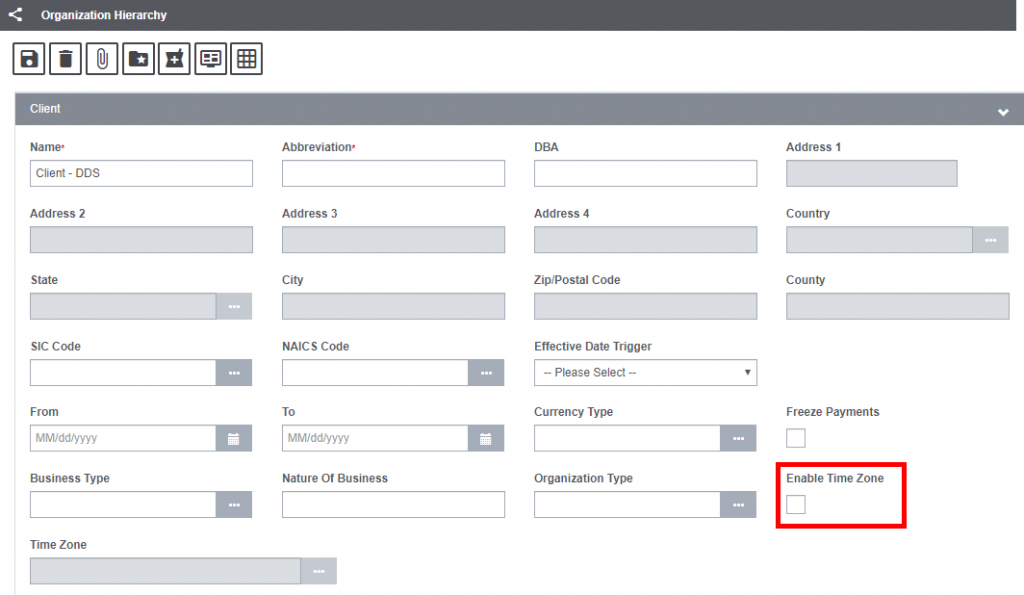Open the From date calendar picker
1024x595 pixels.
(x=234, y=438)
